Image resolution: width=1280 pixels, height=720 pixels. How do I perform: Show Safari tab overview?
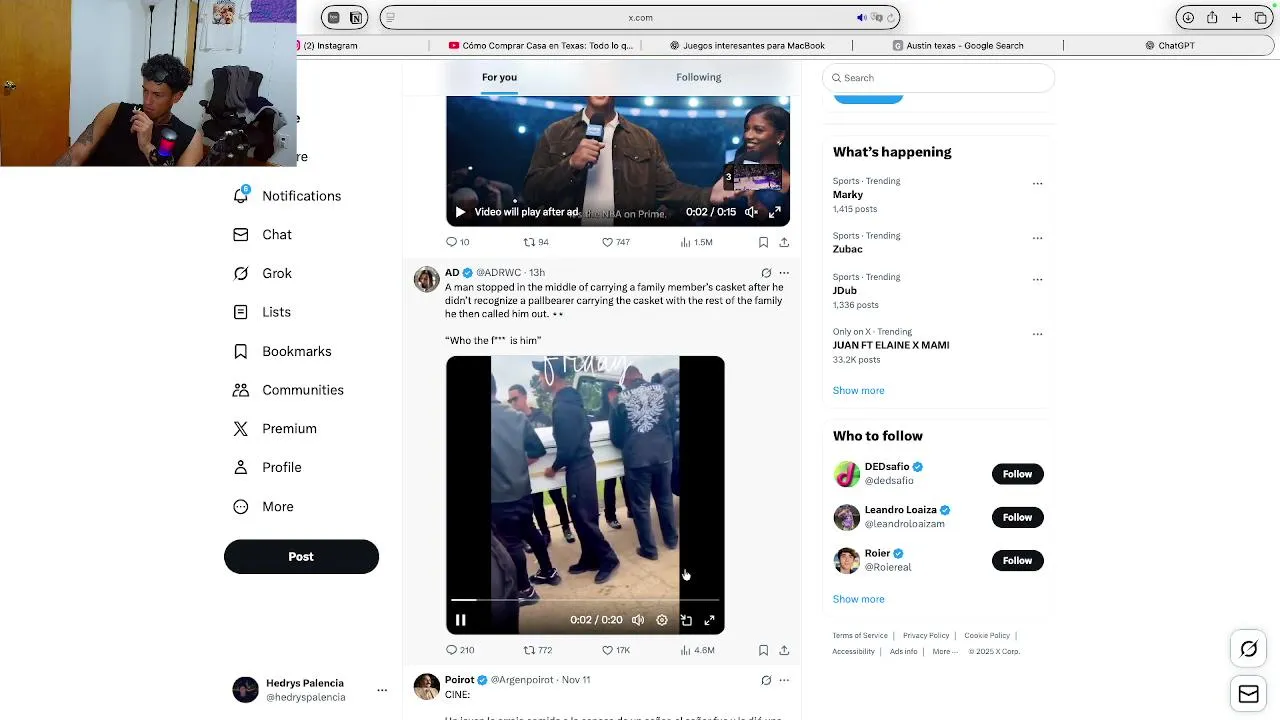[x=1260, y=17]
